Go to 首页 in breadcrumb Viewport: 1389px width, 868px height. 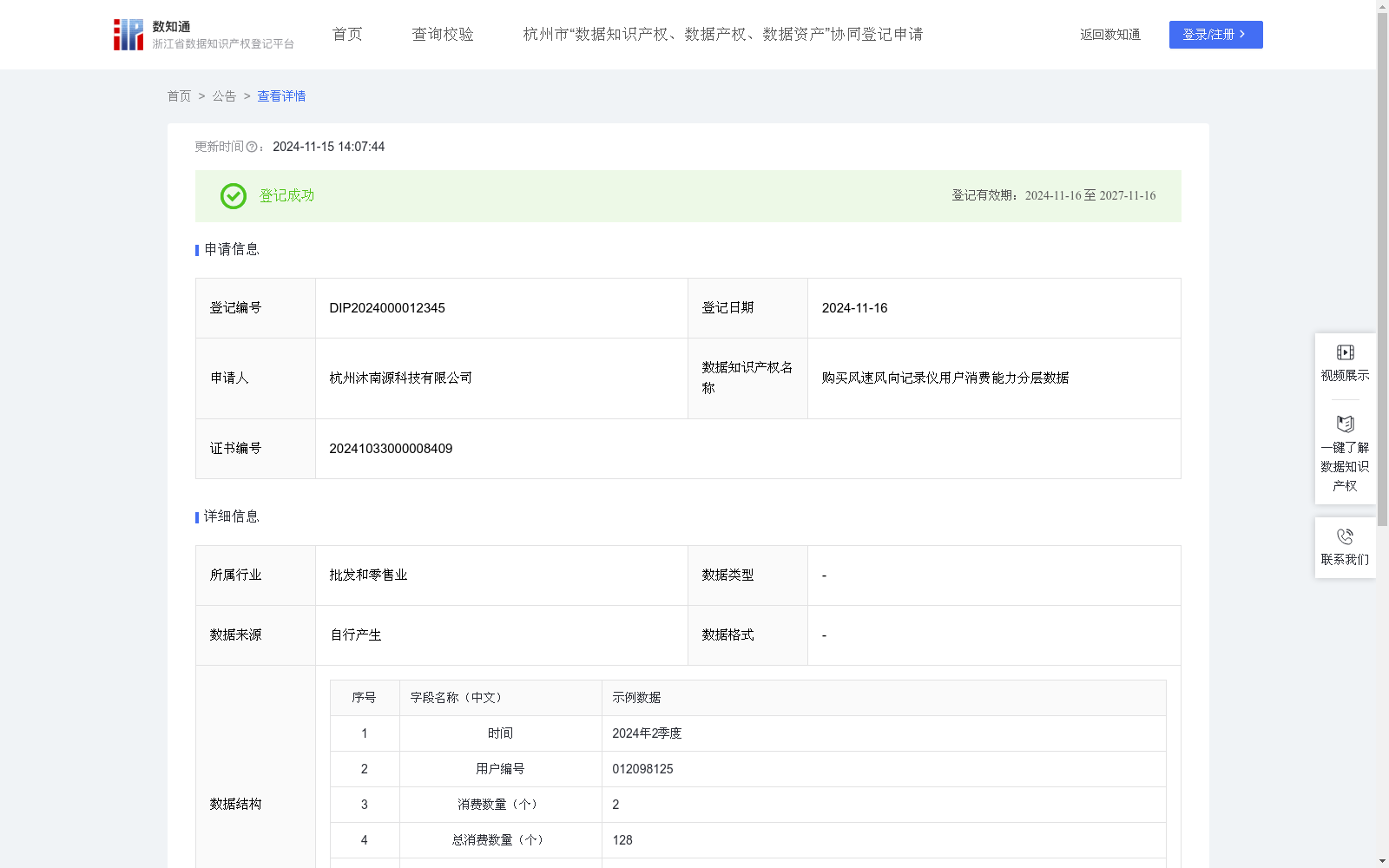pos(179,96)
